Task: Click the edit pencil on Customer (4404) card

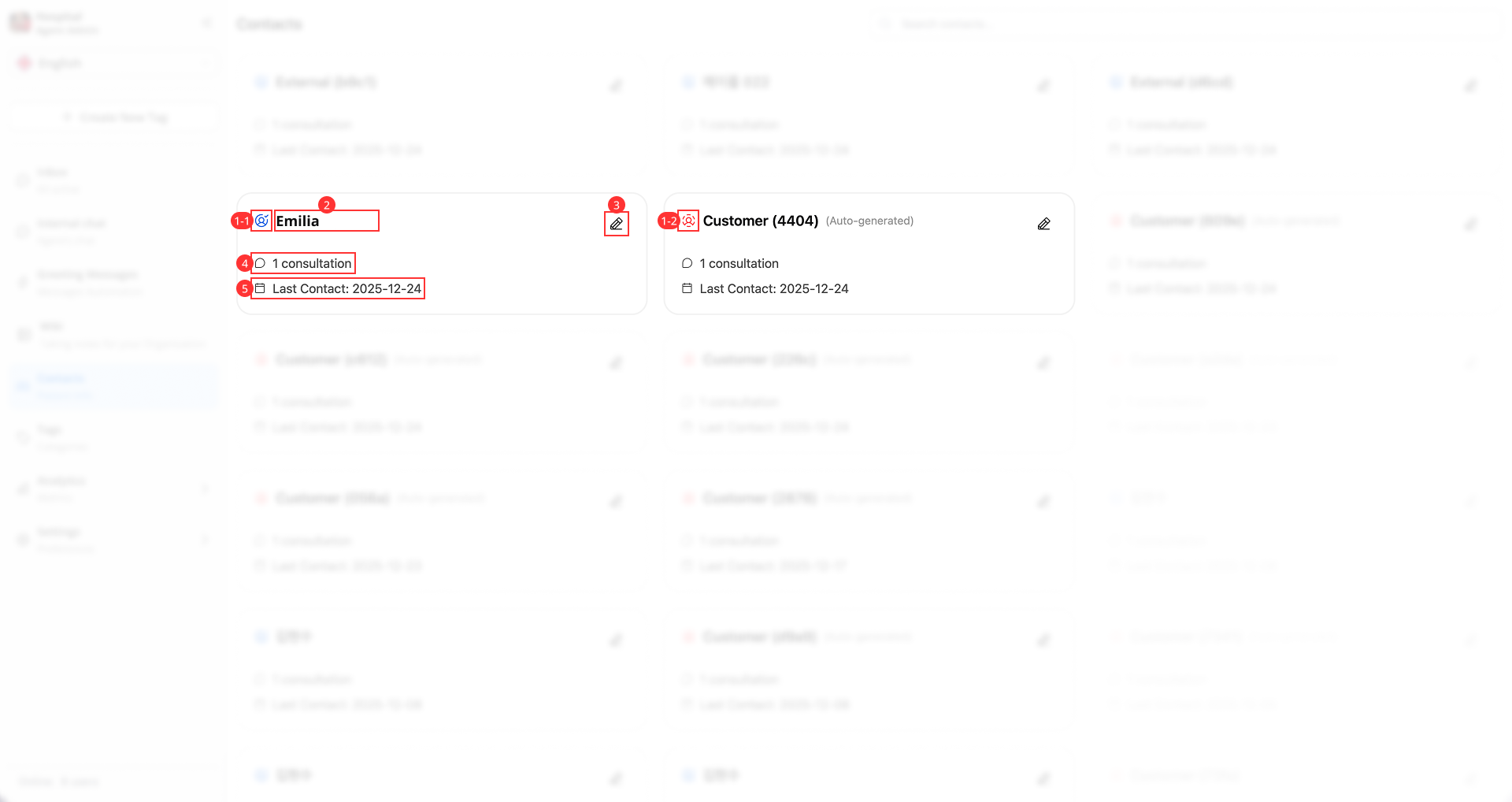Action: click(1043, 224)
